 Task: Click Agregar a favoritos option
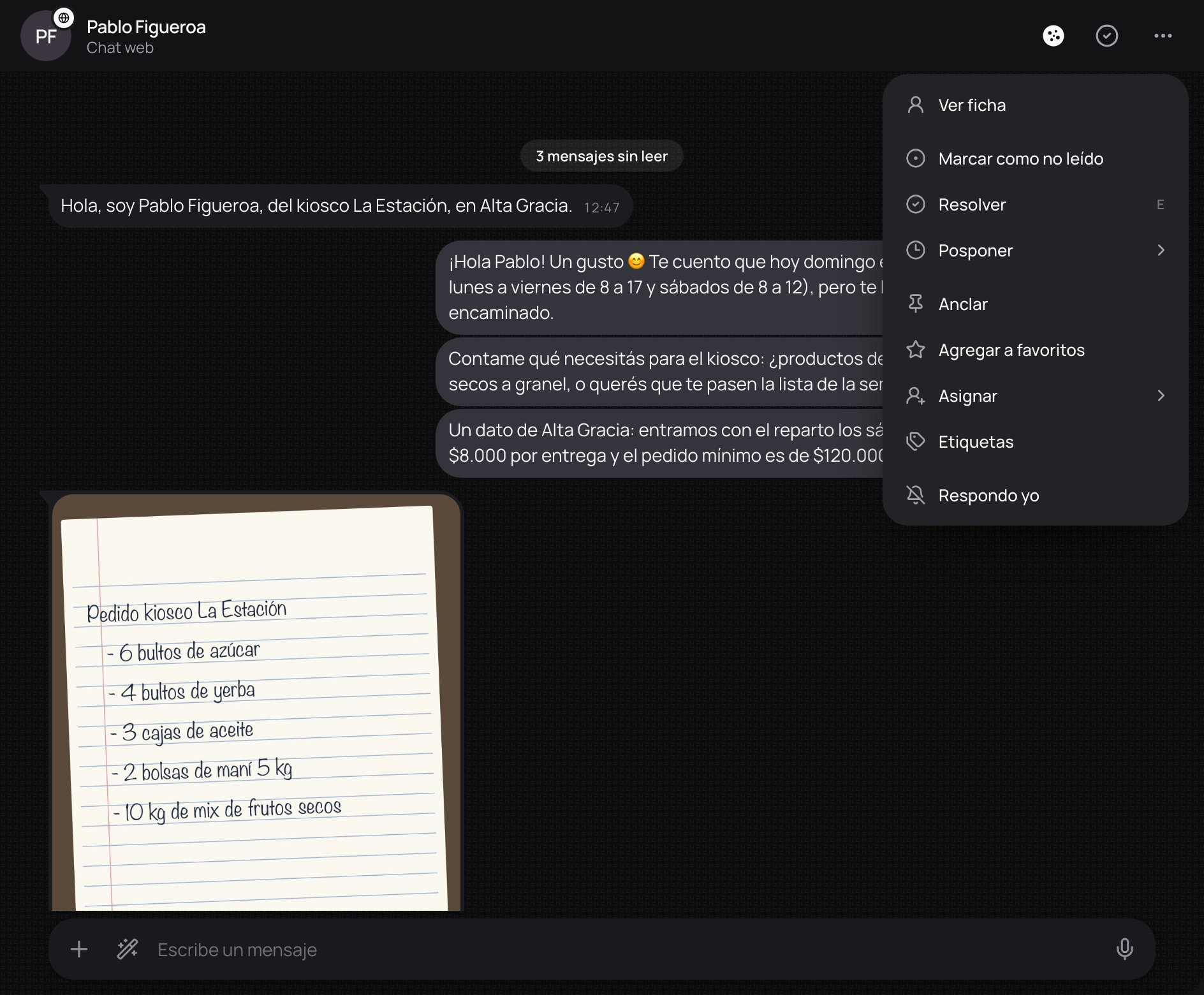1035,350
